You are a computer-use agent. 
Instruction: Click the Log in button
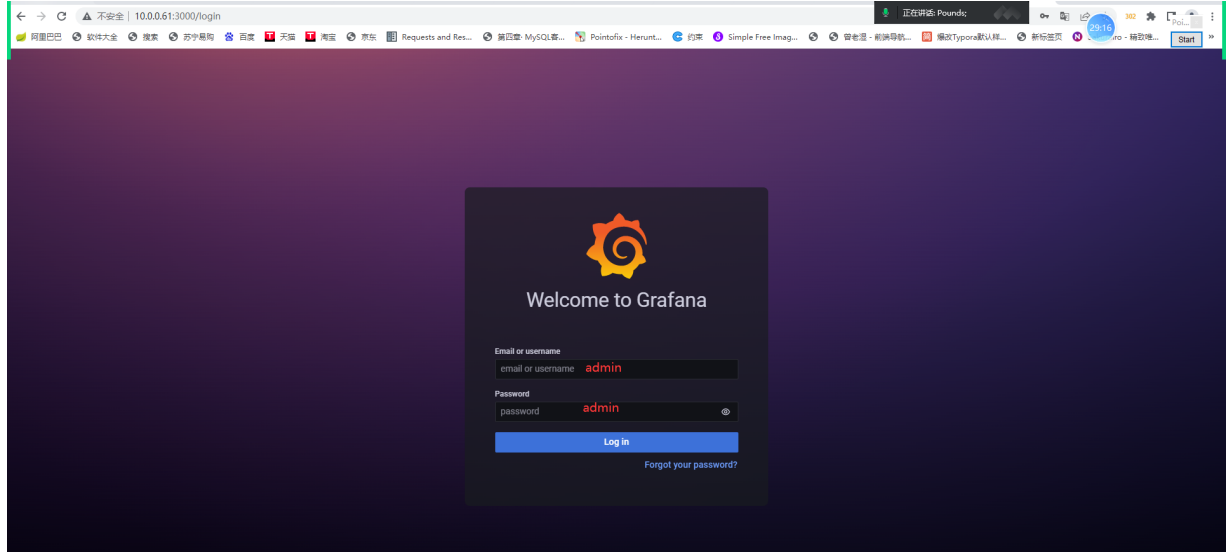coord(616,442)
